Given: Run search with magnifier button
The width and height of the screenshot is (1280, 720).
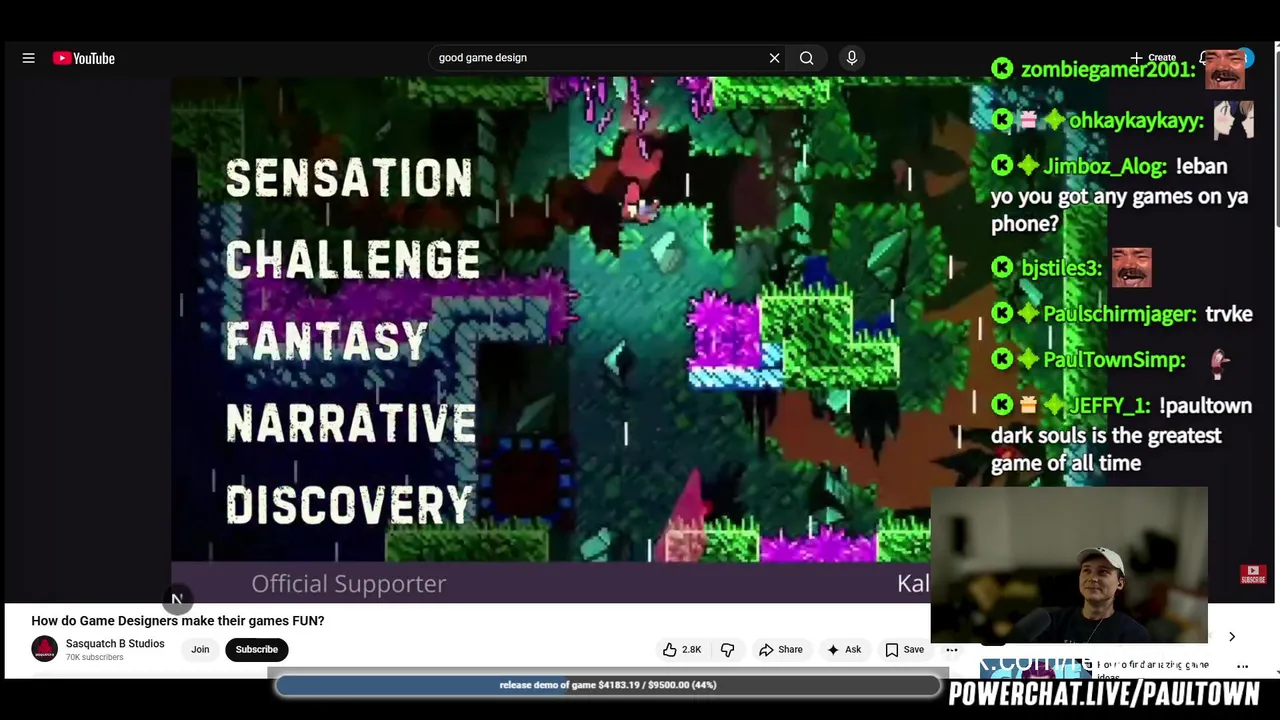Looking at the screenshot, I should pyautogui.click(x=806, y=58).
